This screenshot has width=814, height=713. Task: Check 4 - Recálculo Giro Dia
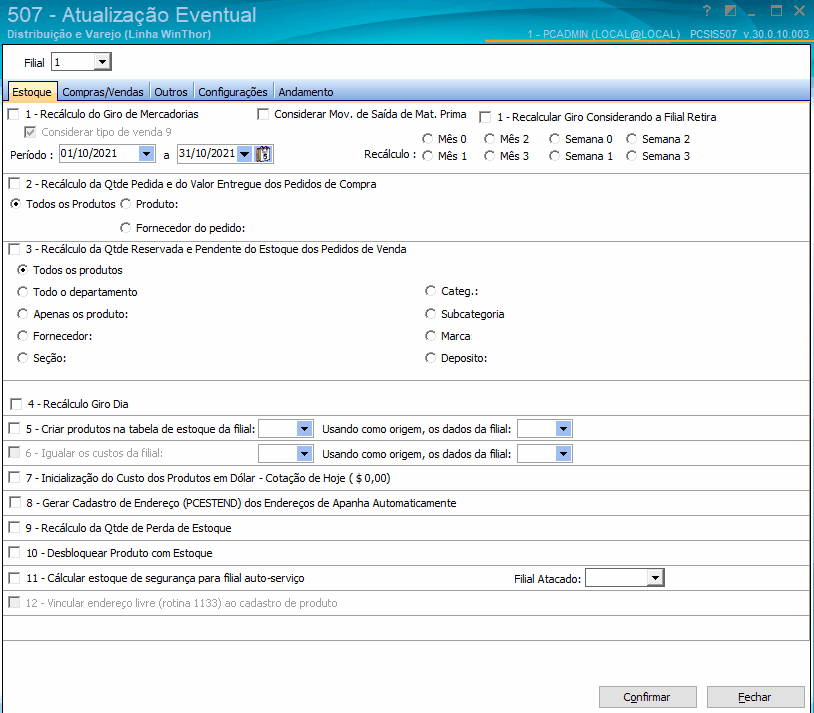click(x=16, y=404)
